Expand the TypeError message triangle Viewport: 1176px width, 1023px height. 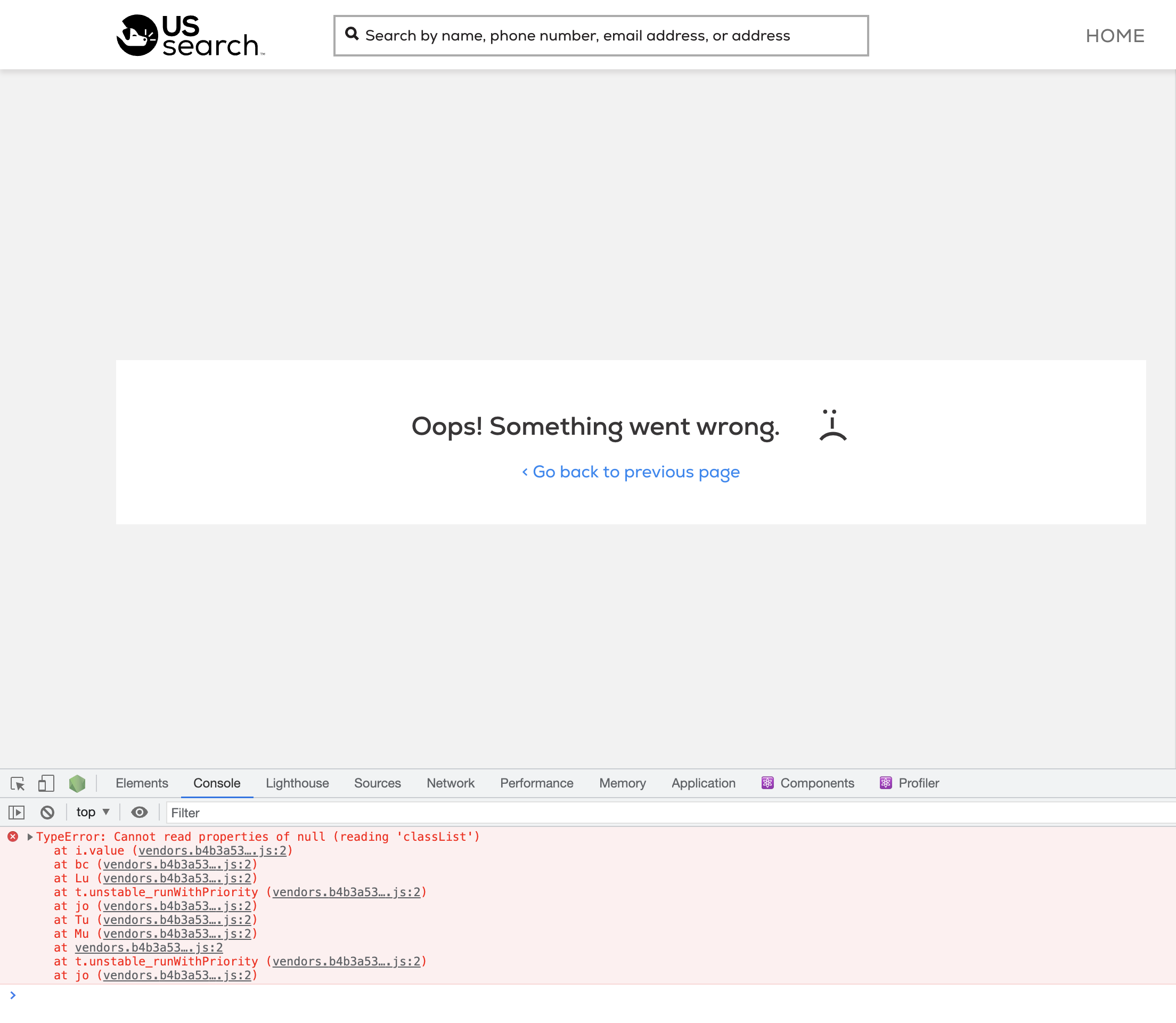point(30,837)
